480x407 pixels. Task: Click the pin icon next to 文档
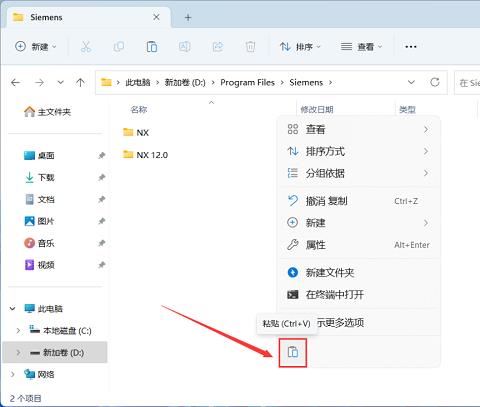[102, 200]
